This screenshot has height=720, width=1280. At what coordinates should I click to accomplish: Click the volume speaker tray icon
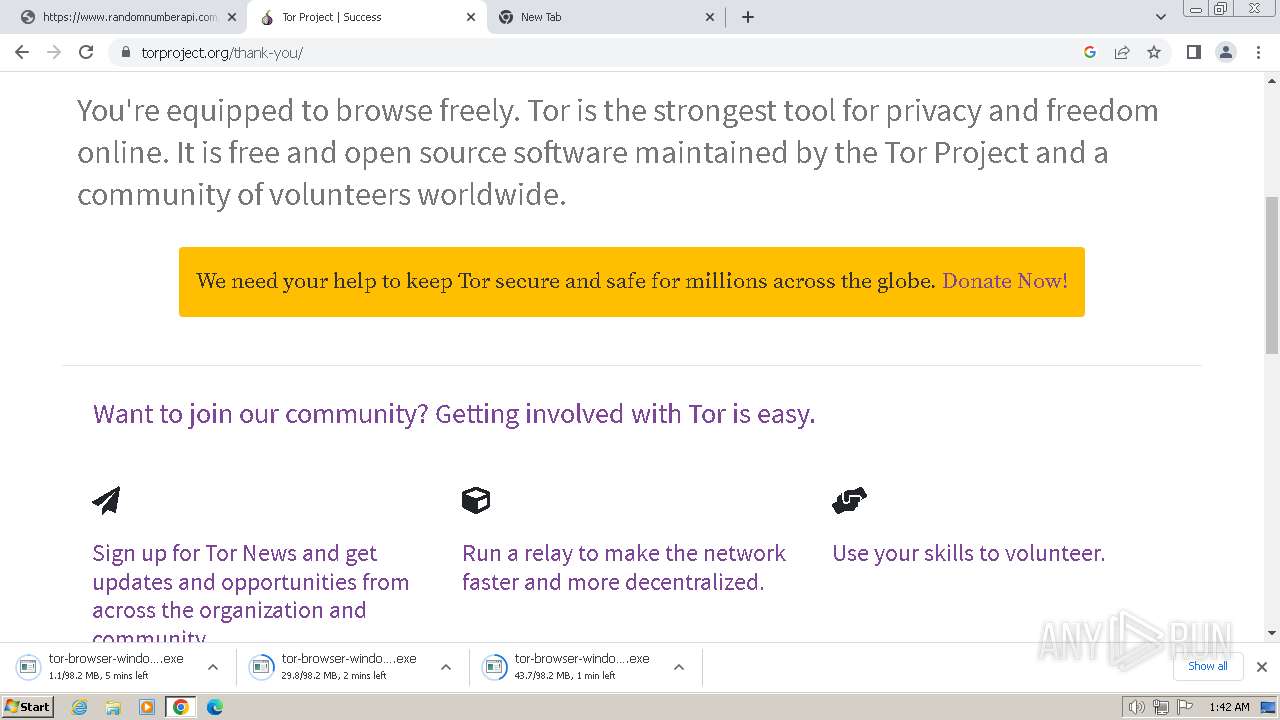coord(1137,707)
